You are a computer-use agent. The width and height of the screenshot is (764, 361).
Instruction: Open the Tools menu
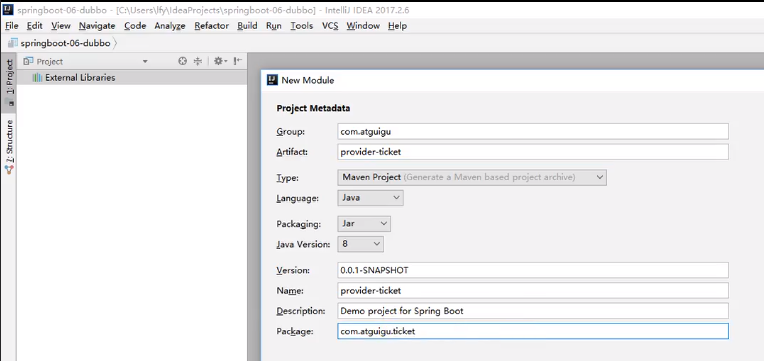[x=302, y=26]
